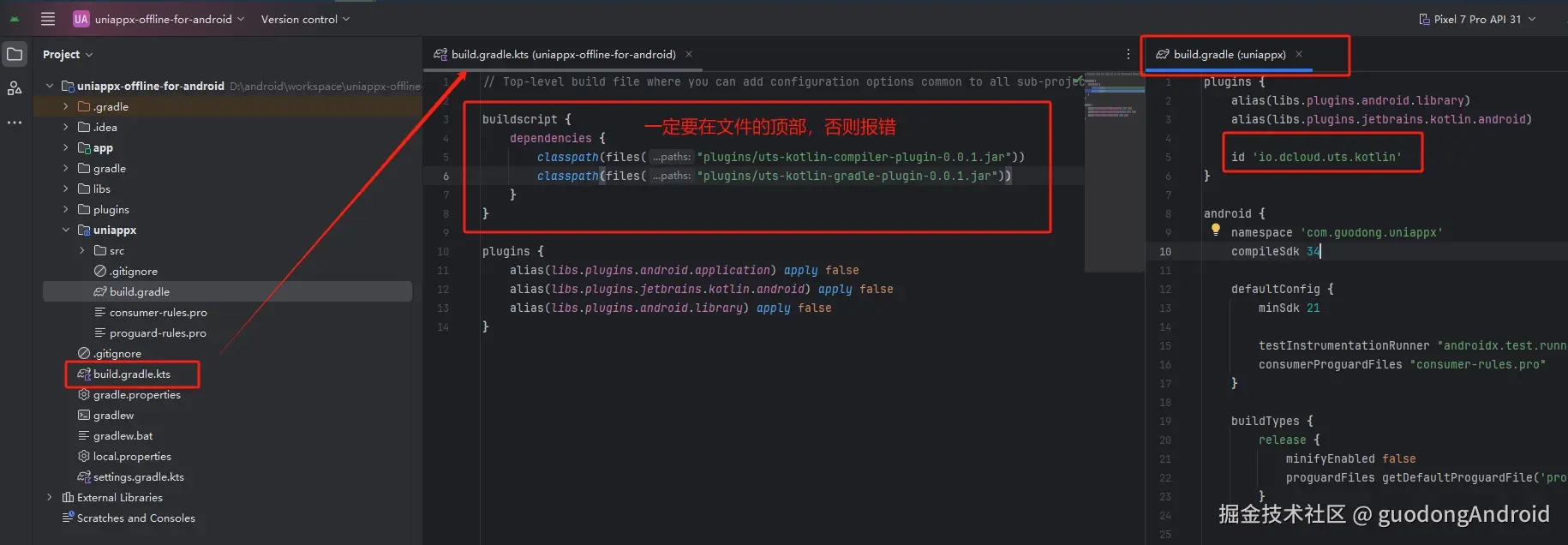
Task: Collapse the uniappx module folder
Action: [x=66, y=230]
